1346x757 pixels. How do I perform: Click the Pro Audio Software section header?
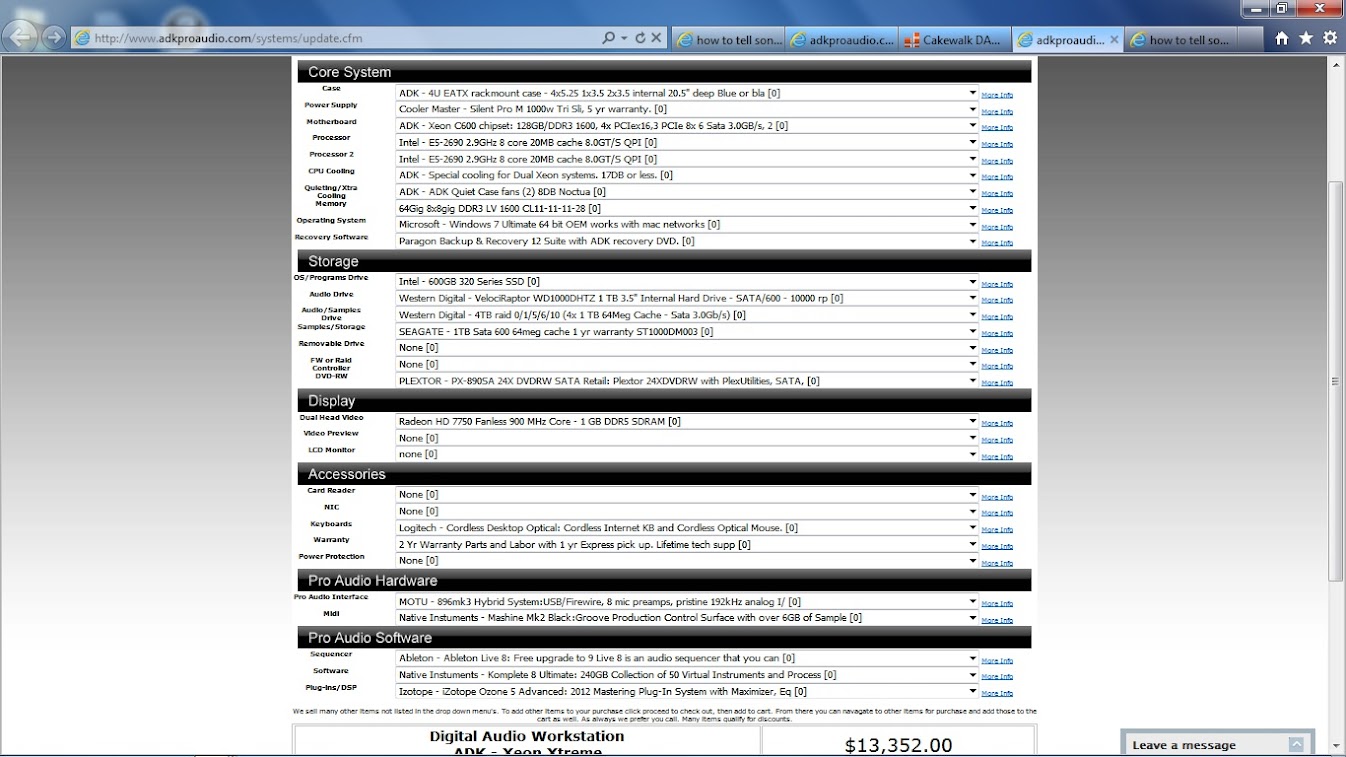tap(664, 637)
